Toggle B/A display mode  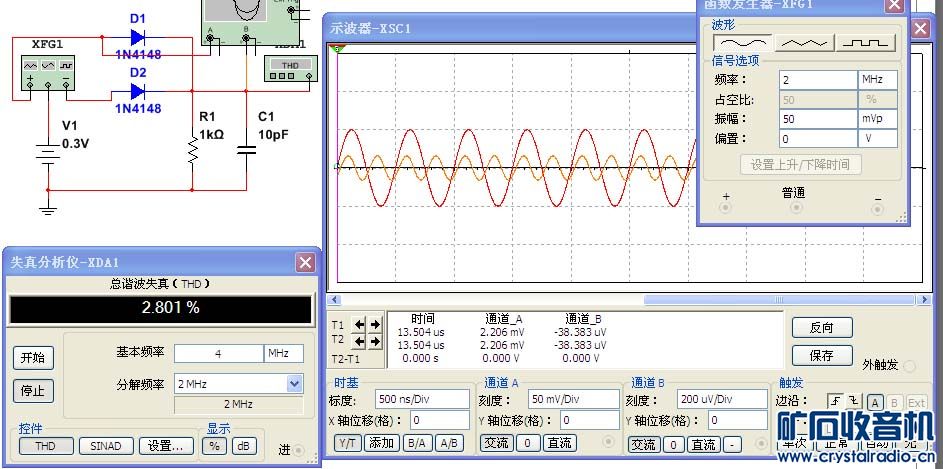click(x=416, y=444)
